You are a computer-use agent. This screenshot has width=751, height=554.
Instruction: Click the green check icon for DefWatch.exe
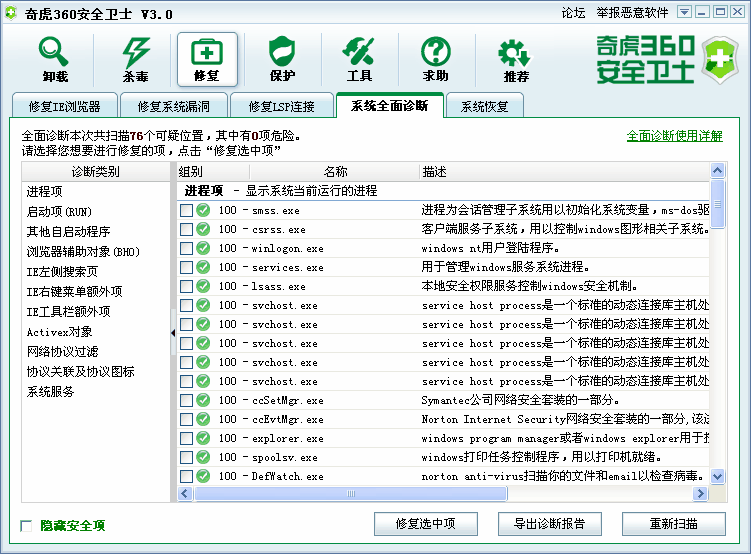tap(203, 476)
